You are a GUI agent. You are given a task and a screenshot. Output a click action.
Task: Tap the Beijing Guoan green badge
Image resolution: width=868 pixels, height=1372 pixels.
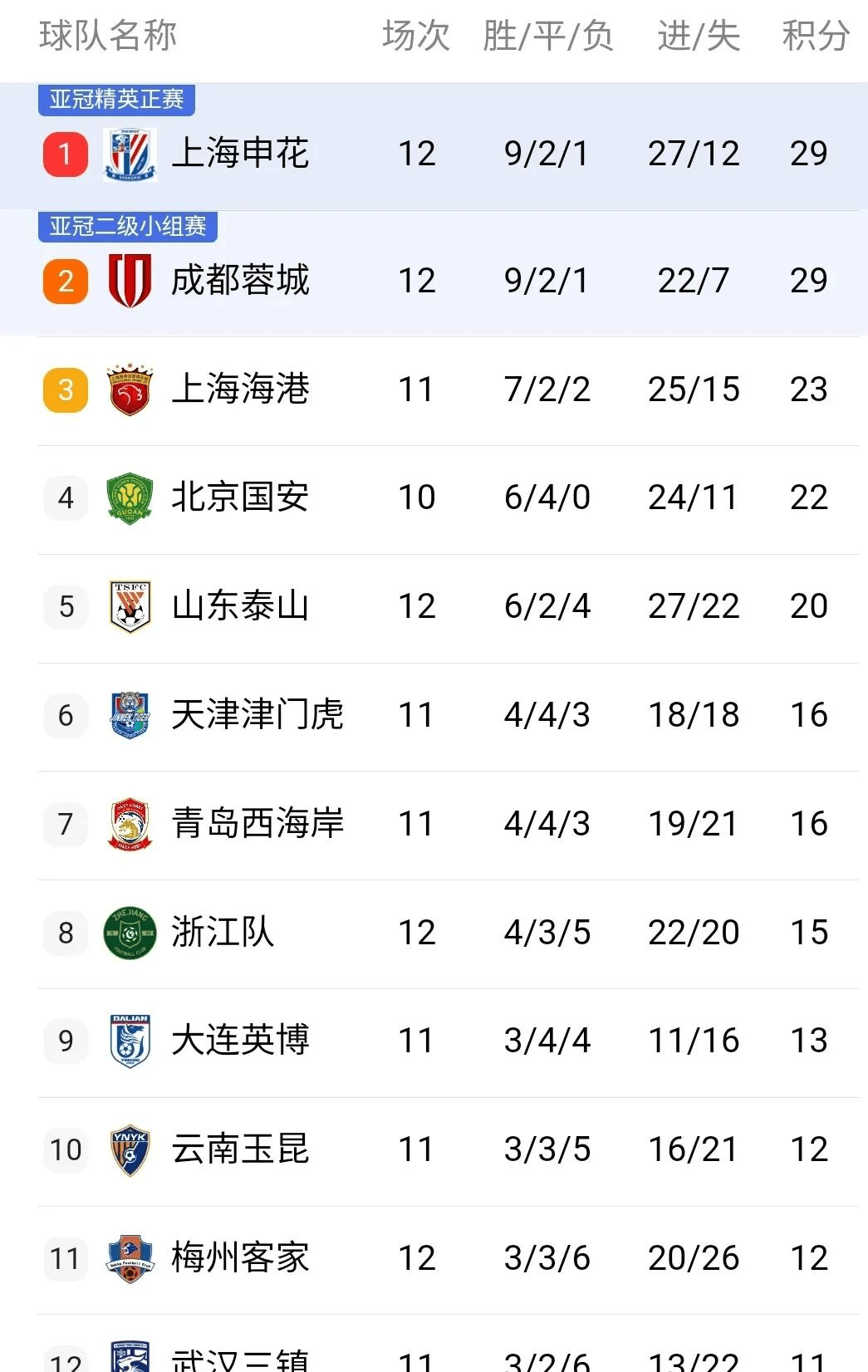[130, 497]
